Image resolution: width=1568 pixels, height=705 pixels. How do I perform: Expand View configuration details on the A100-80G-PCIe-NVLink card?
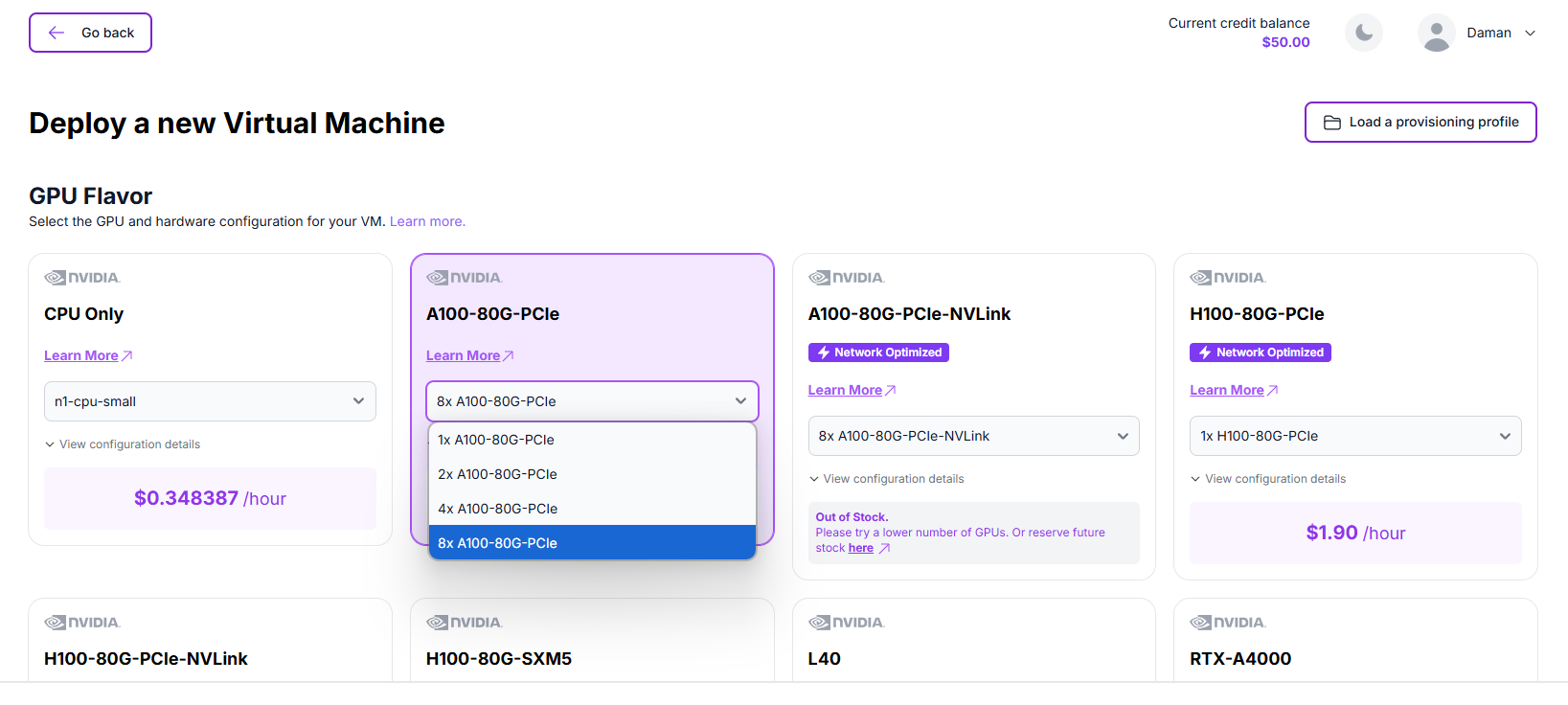pyautogui.click(x=887, y=479)
